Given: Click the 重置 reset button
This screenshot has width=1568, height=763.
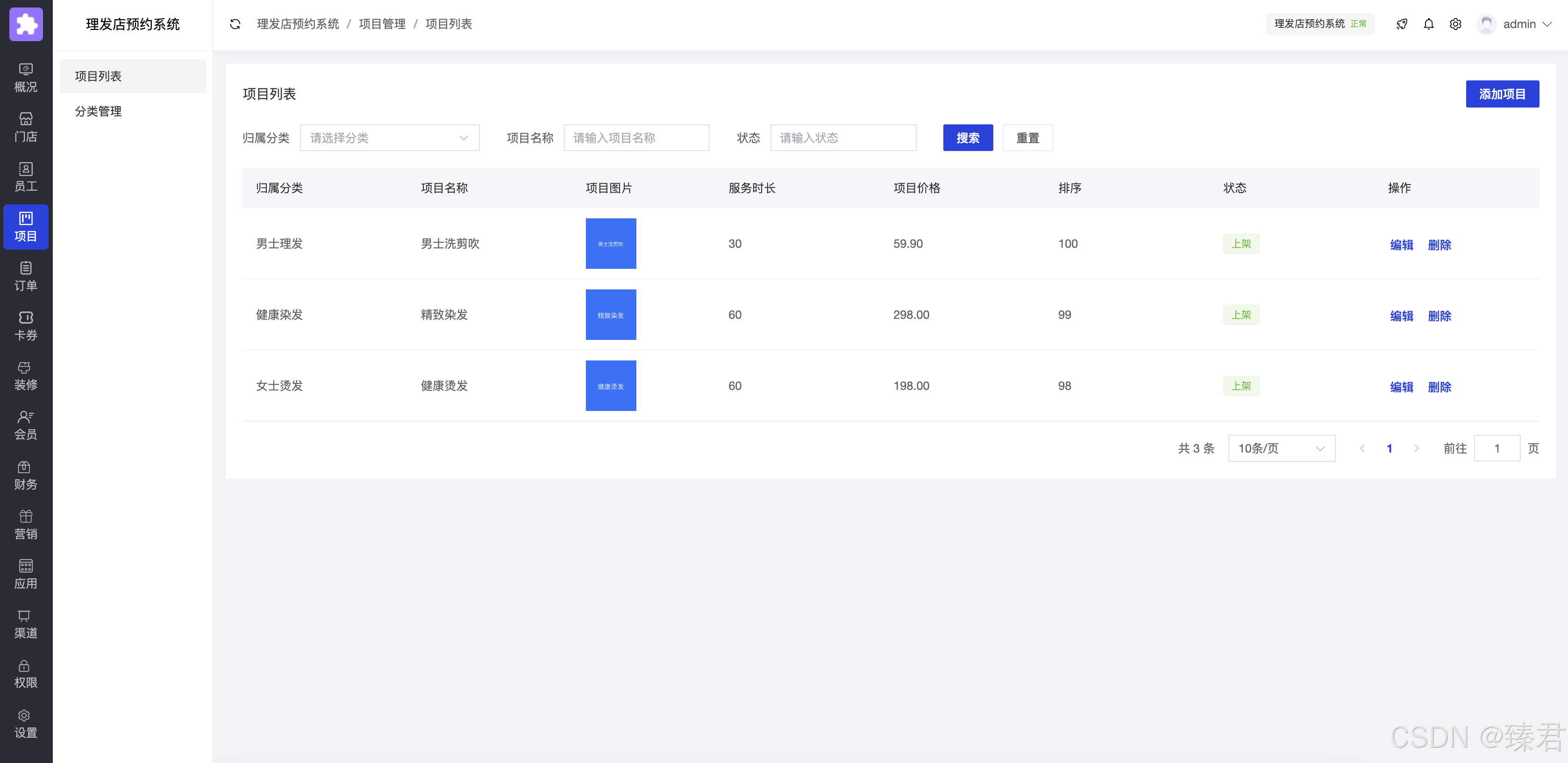Looking at the screenshot, I should click(x=1027, y=137).
